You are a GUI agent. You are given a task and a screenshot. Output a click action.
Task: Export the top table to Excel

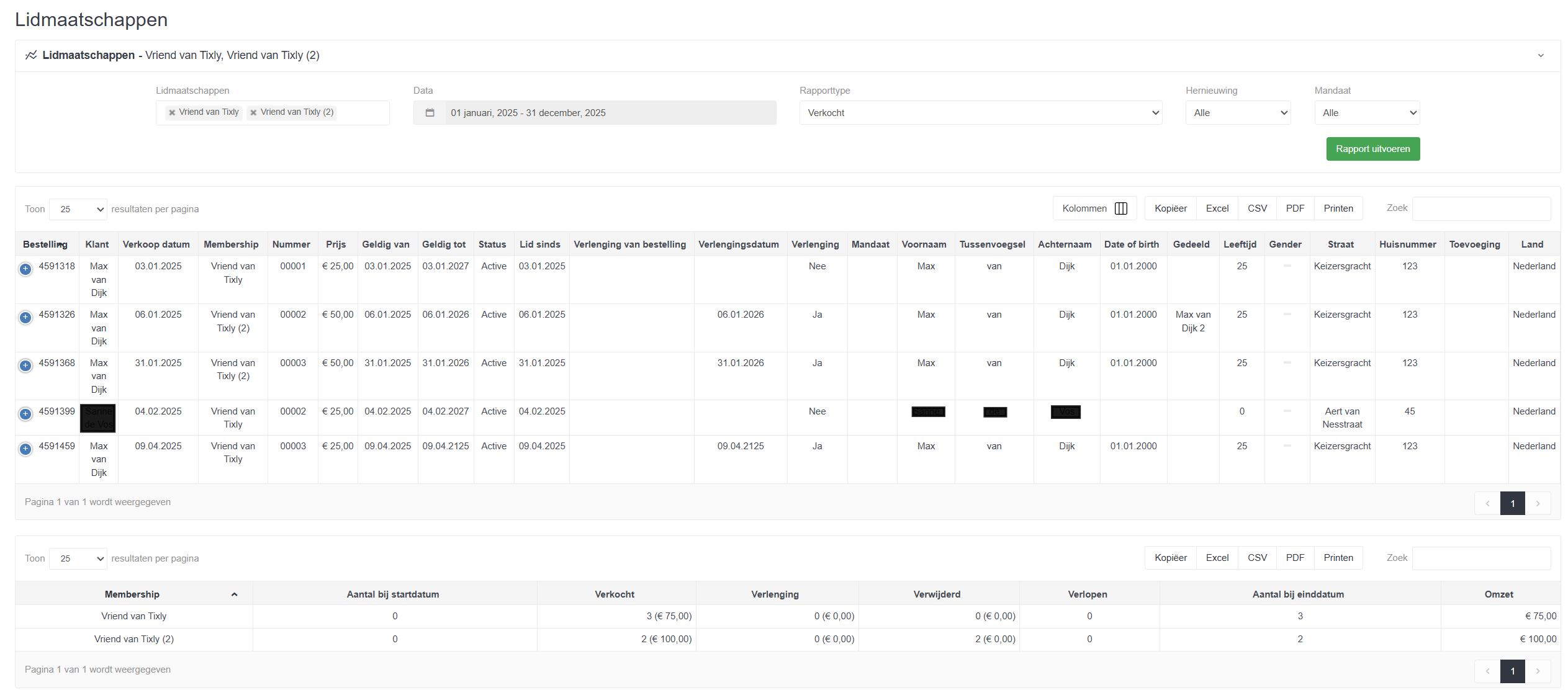tap(1217, 208)
